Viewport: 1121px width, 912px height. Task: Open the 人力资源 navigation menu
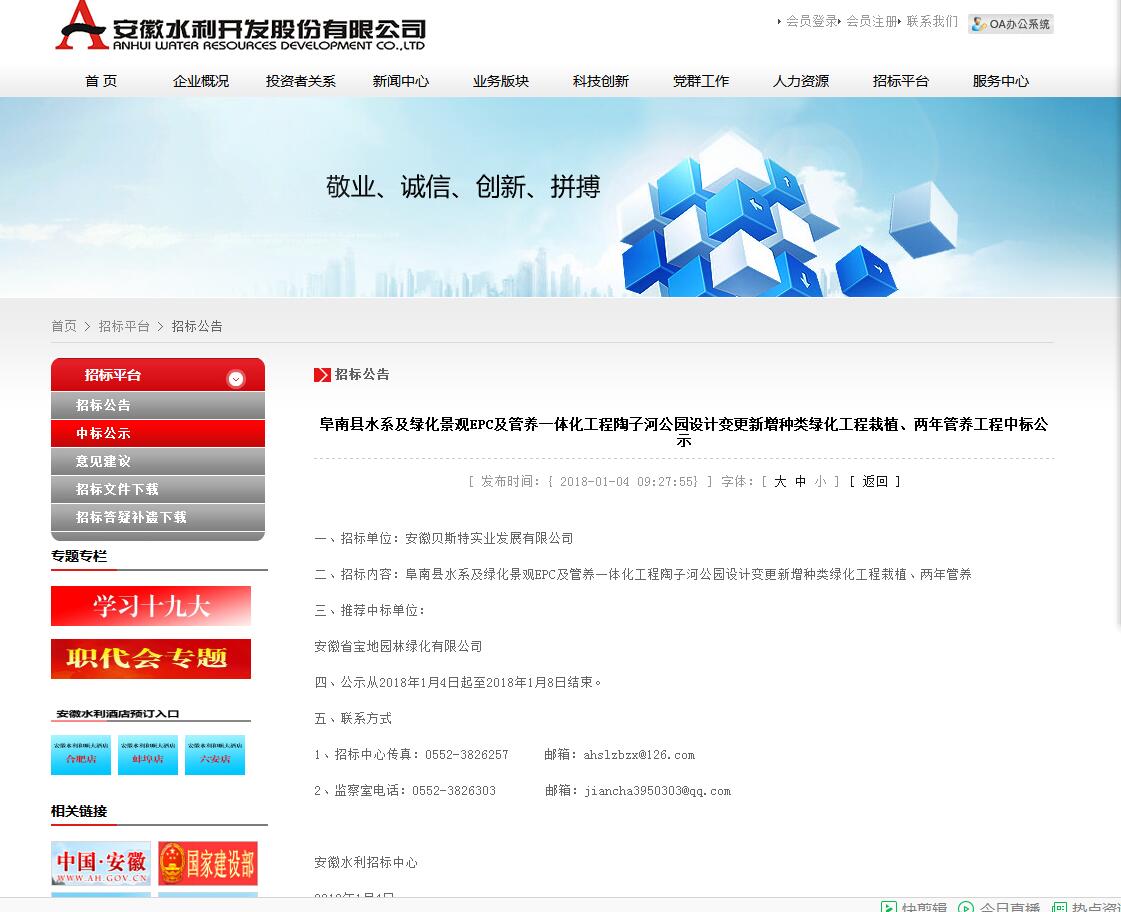(801, 81)
